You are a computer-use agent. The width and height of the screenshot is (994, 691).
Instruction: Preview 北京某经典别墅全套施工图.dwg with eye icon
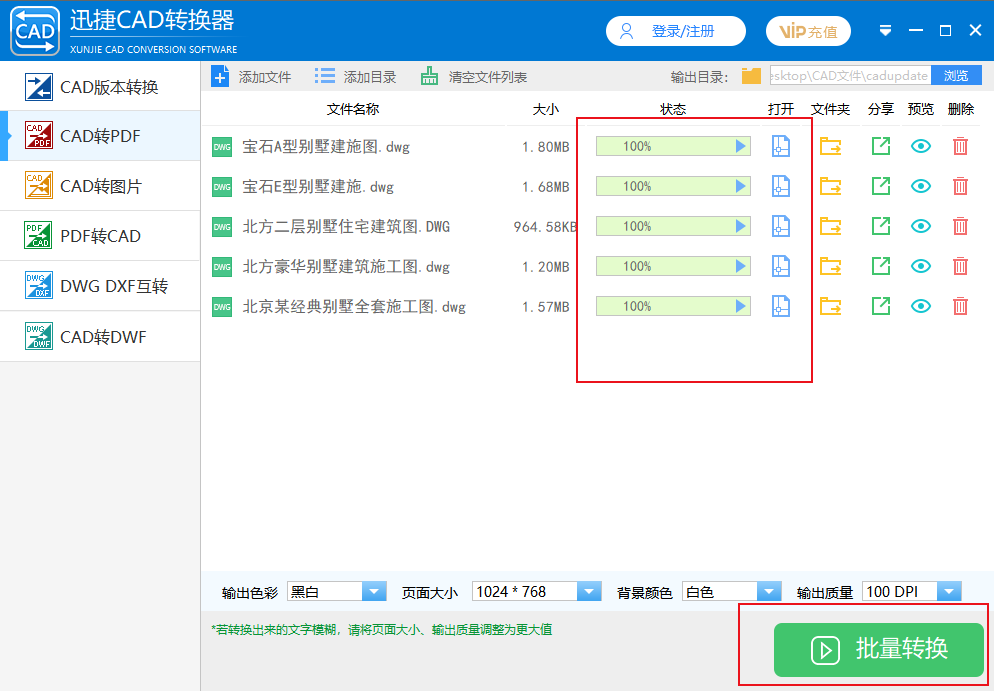tap(920, 306)
